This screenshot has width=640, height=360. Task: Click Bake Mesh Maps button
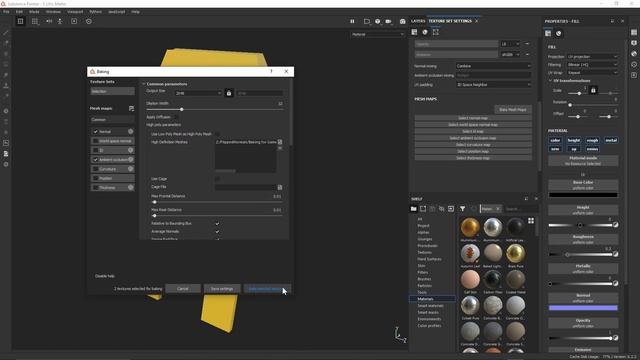tap(513, 109)
